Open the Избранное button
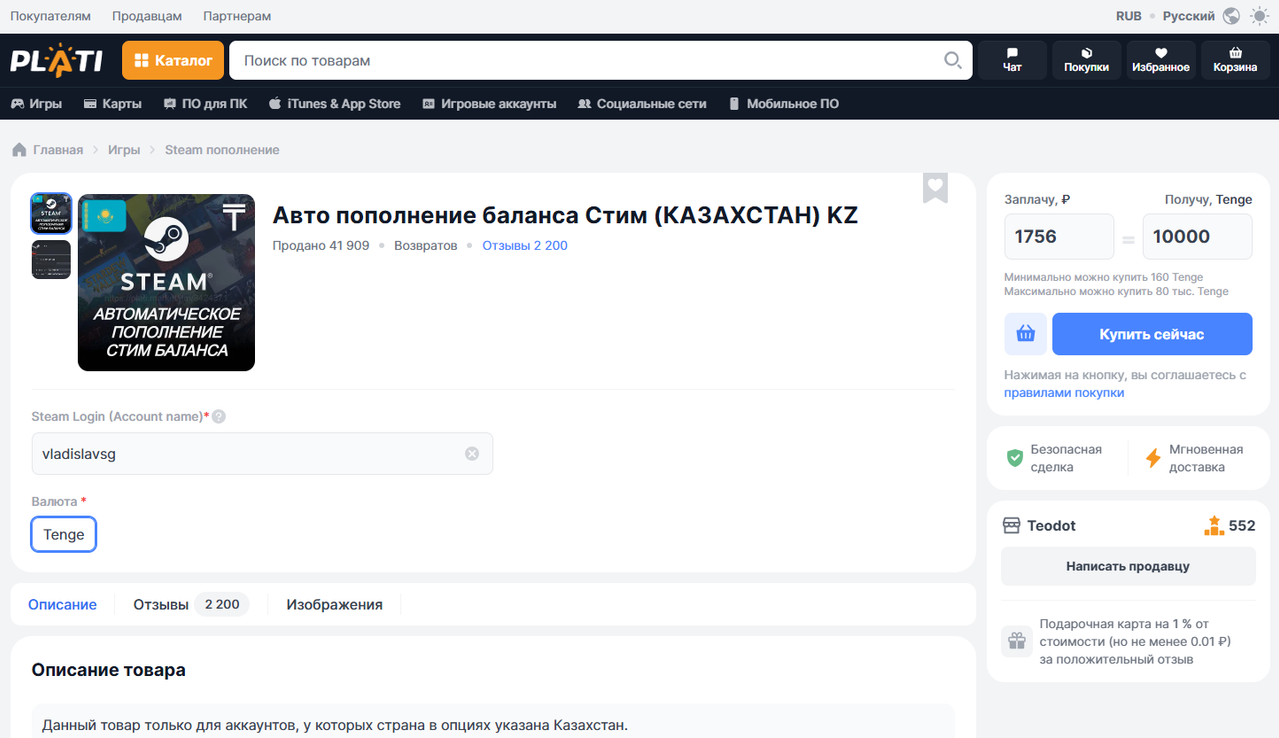1279x738 pixels. coord(1161,60)
